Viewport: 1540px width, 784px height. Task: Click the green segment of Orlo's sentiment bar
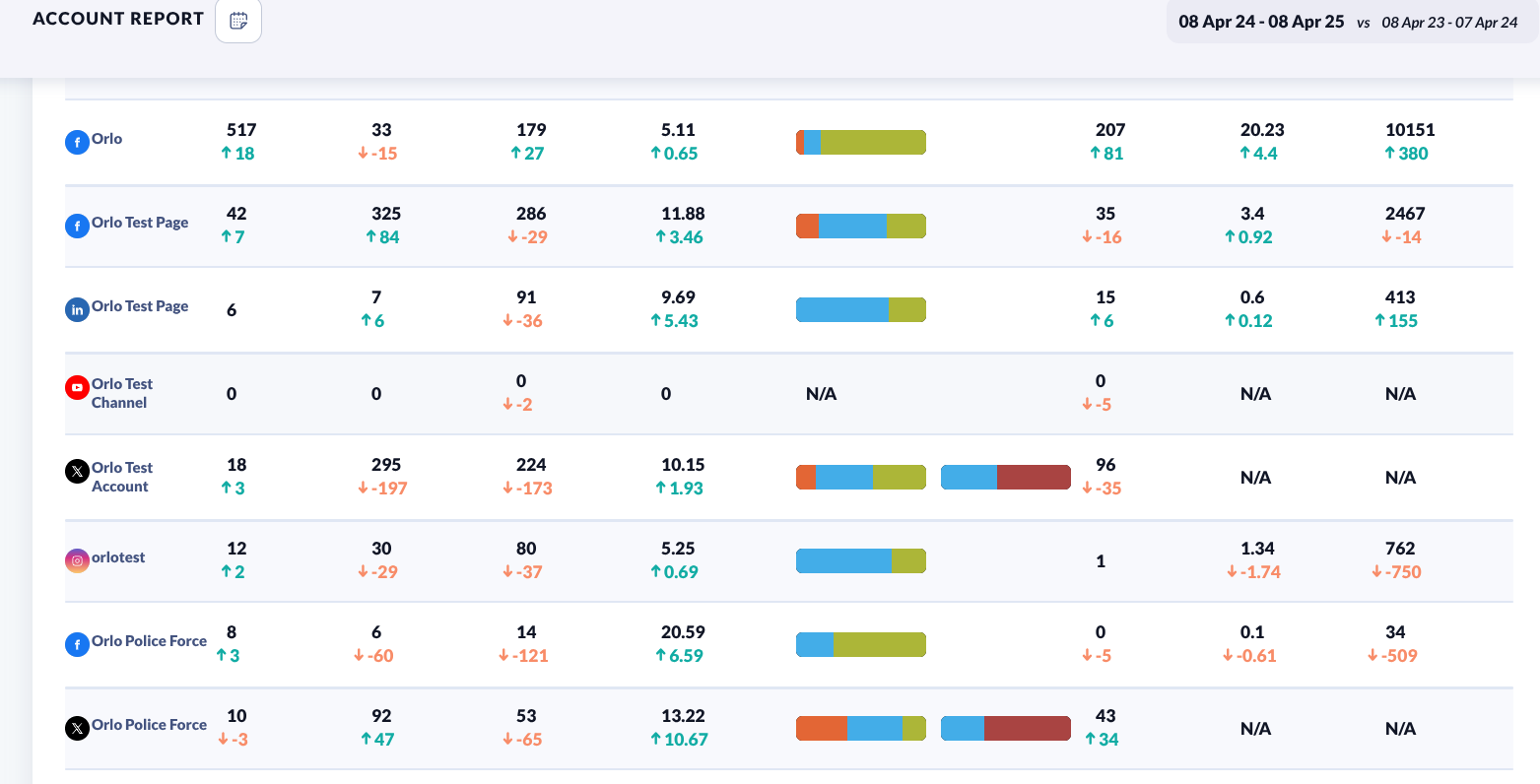(x=873, y=143)
